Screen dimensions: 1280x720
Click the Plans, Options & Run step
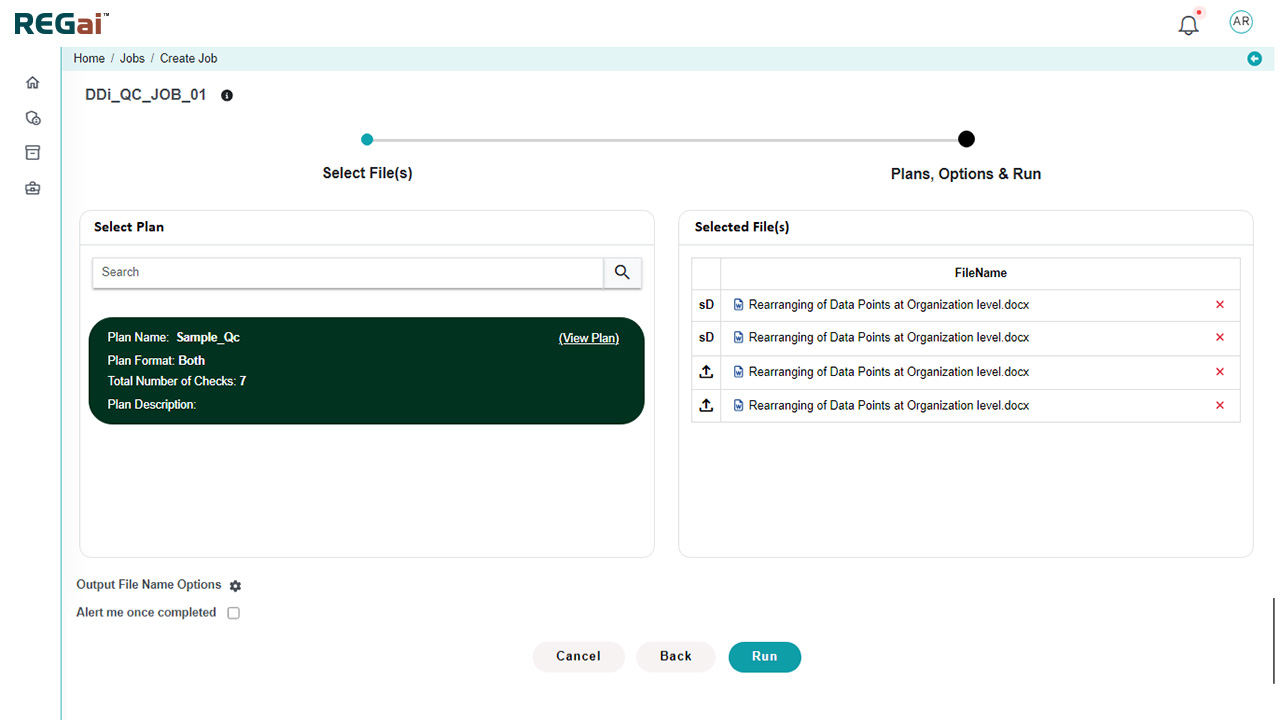pos(966,140)
